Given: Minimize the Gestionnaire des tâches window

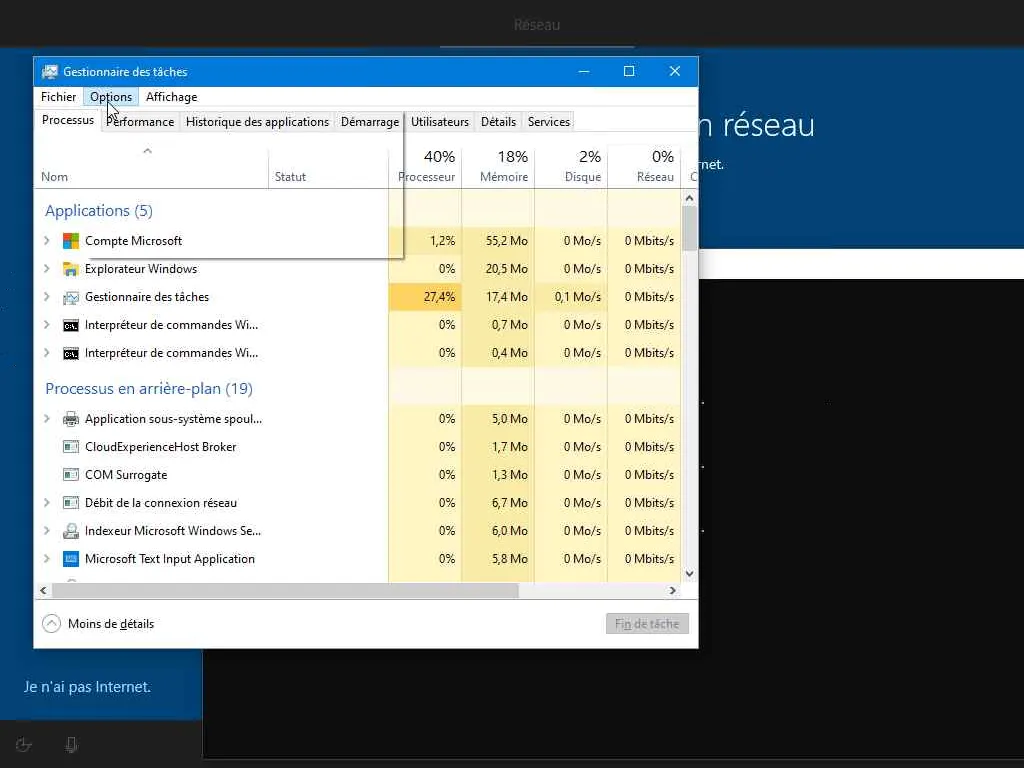Looking at the screenshot, I should coord(584,71).
